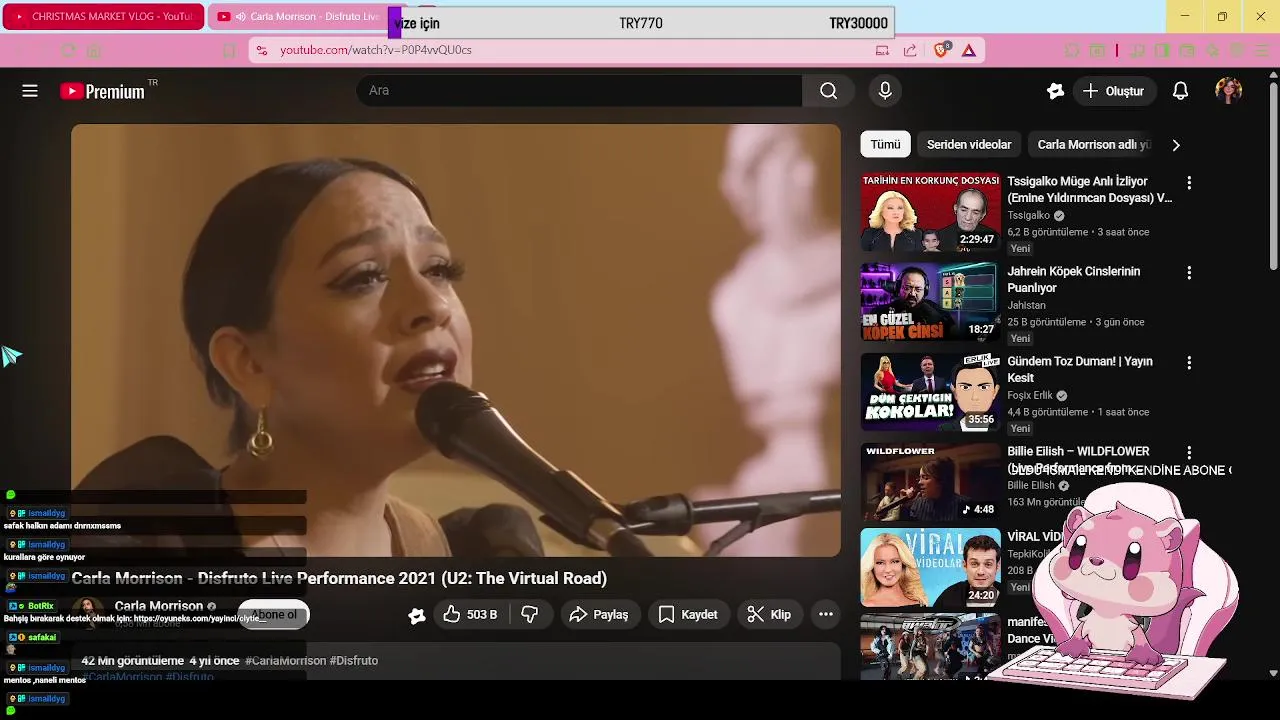This screenshot has height=720, width=1280.
Task: Open the Viral Videolar thumbnail
Action: click(x=930, y=567)
